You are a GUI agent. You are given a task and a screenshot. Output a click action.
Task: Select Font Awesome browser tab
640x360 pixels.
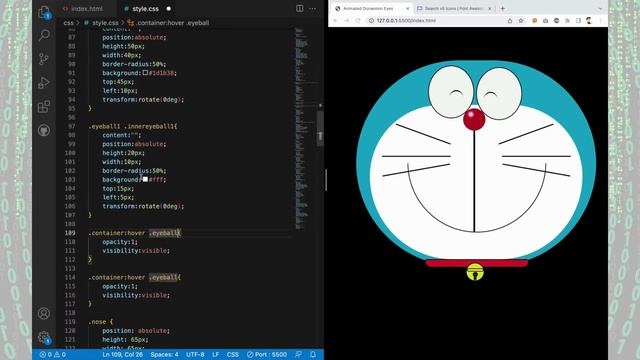(x=453, y=9)
